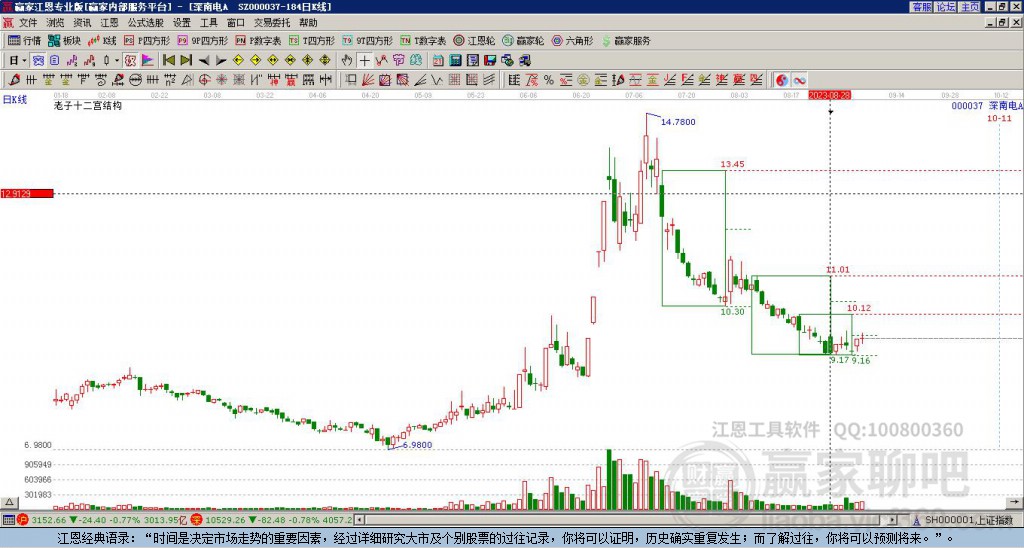Open the calculator icon

coord(456,60)
